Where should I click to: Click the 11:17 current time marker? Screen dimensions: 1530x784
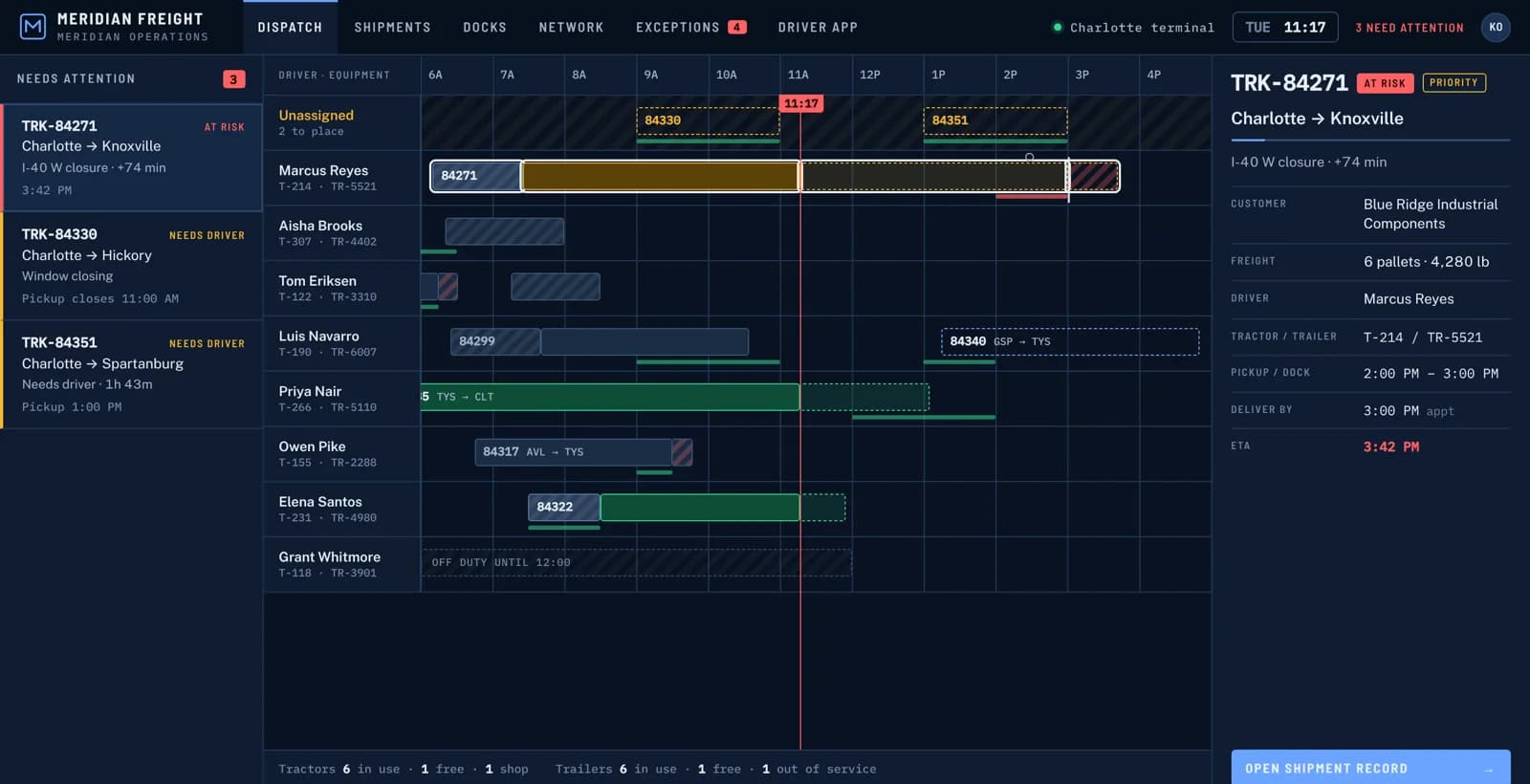click(801, 103)
